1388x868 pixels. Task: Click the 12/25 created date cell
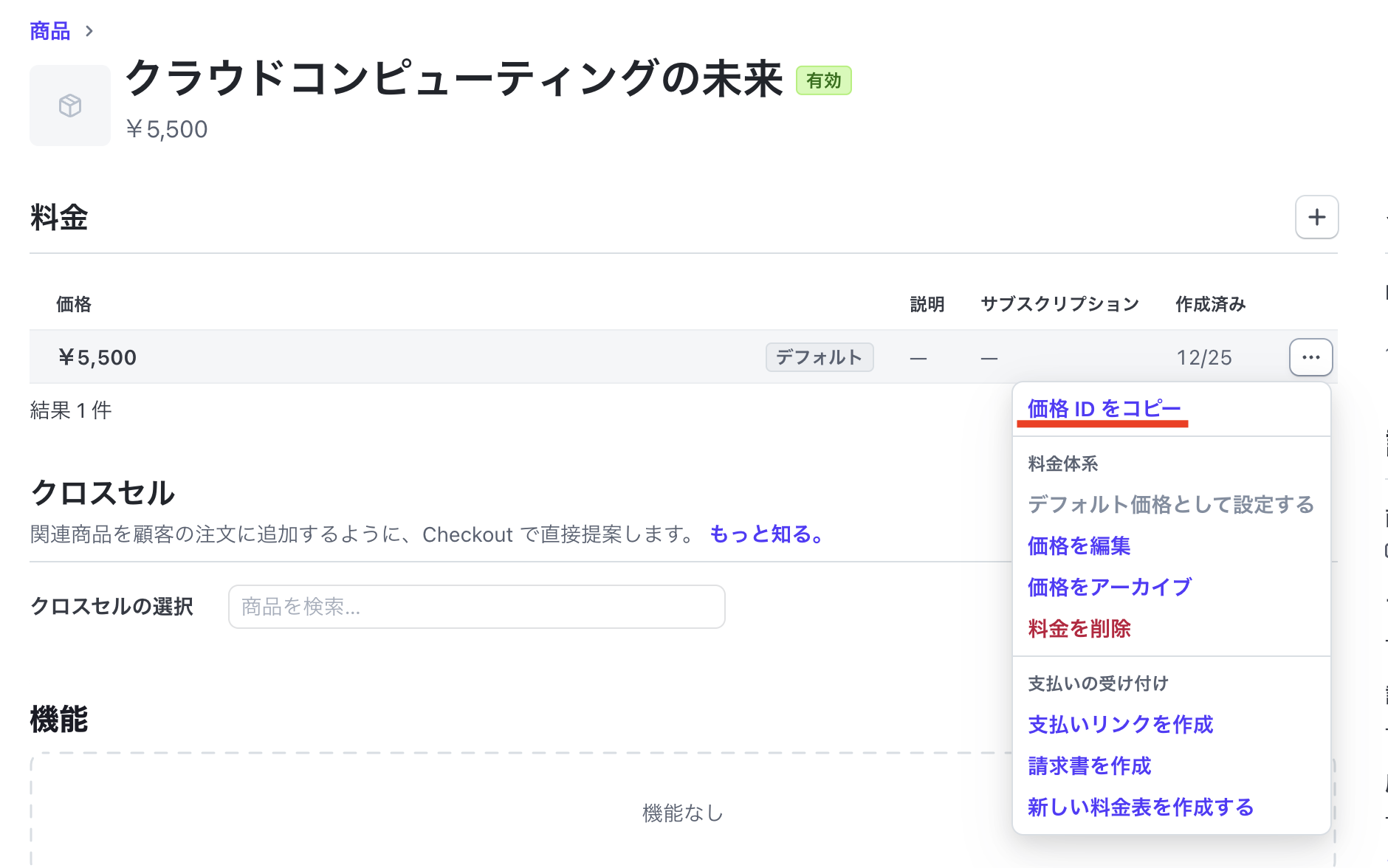tap(1204, 357)
